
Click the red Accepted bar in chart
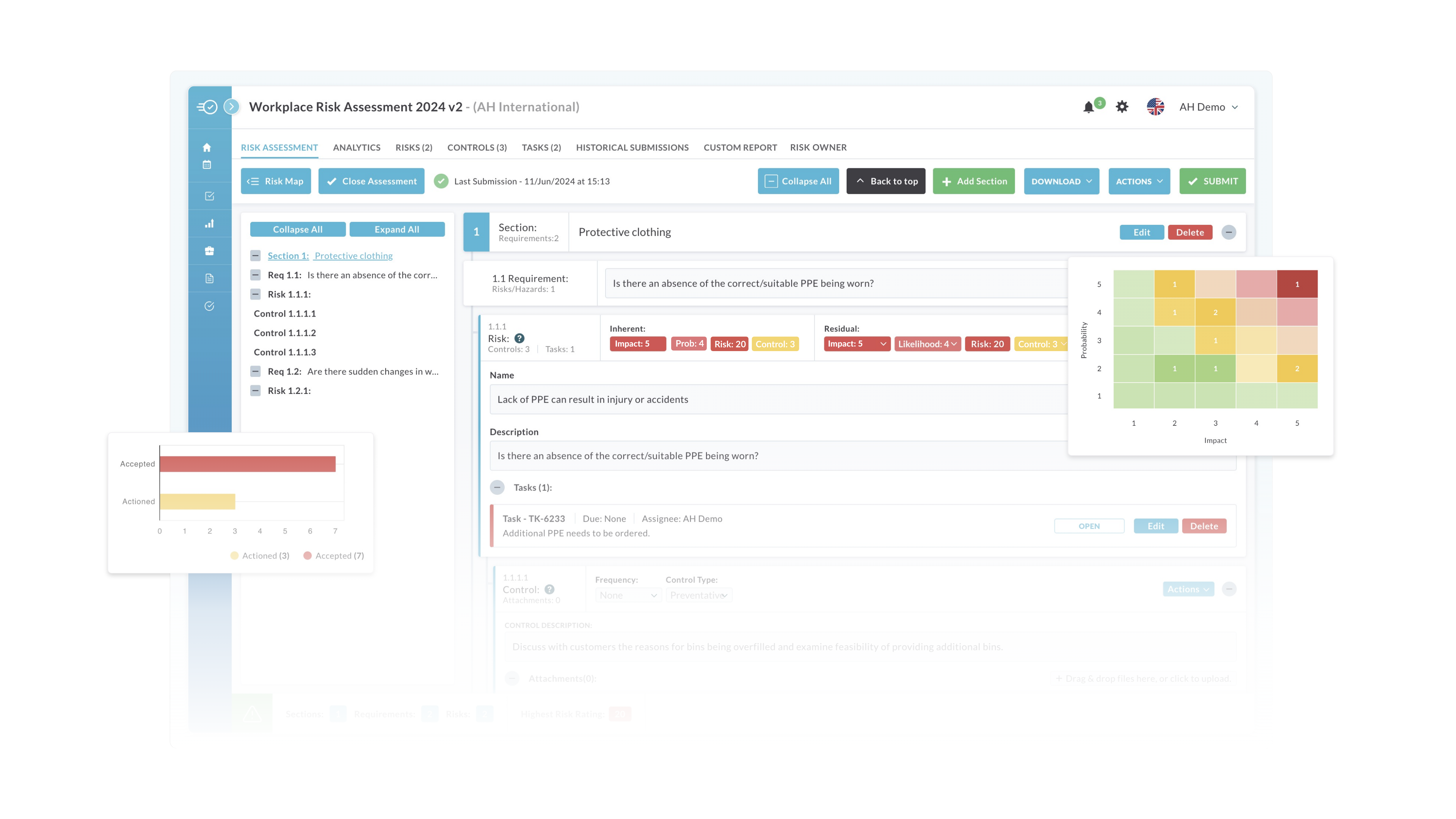point(248,464)
